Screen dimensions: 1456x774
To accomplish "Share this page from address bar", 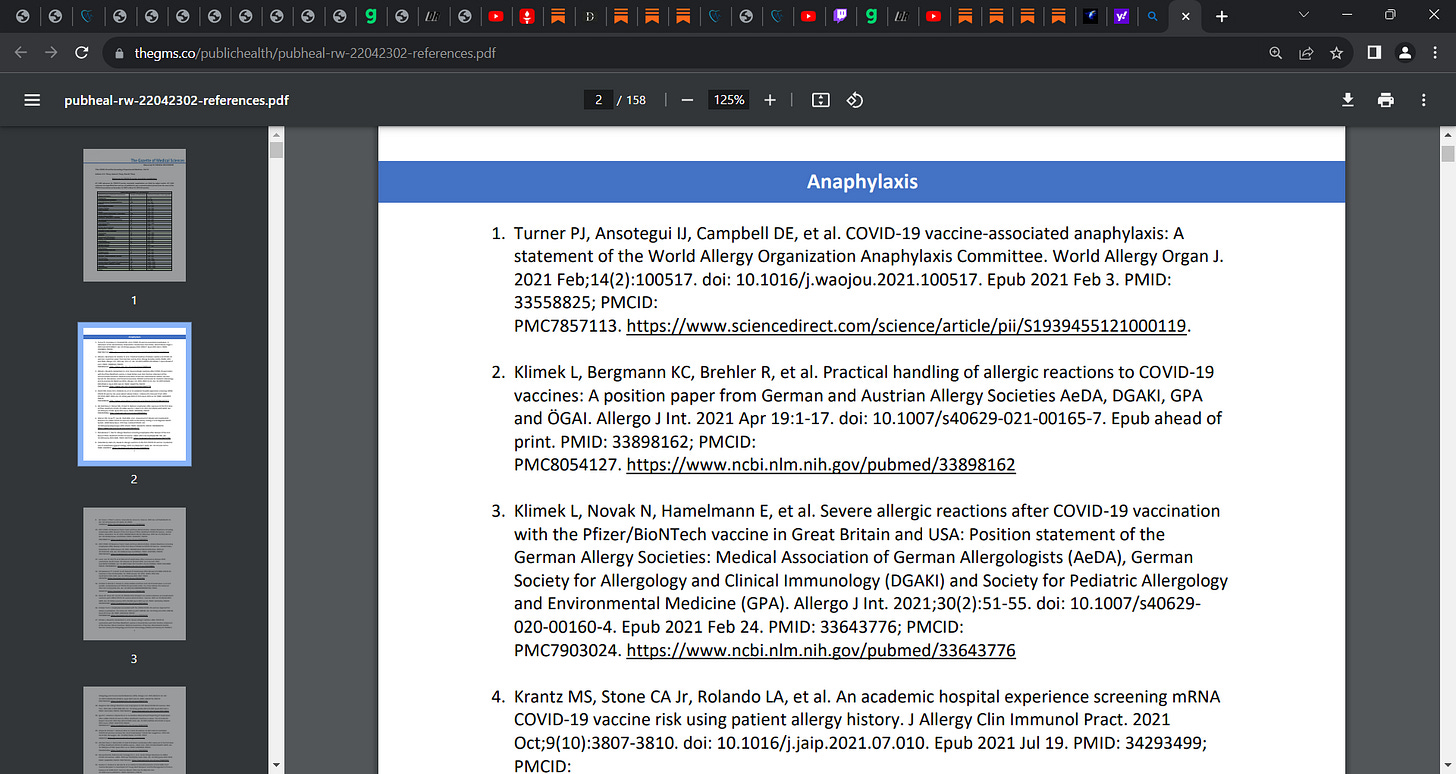I will pos(1306,53).
